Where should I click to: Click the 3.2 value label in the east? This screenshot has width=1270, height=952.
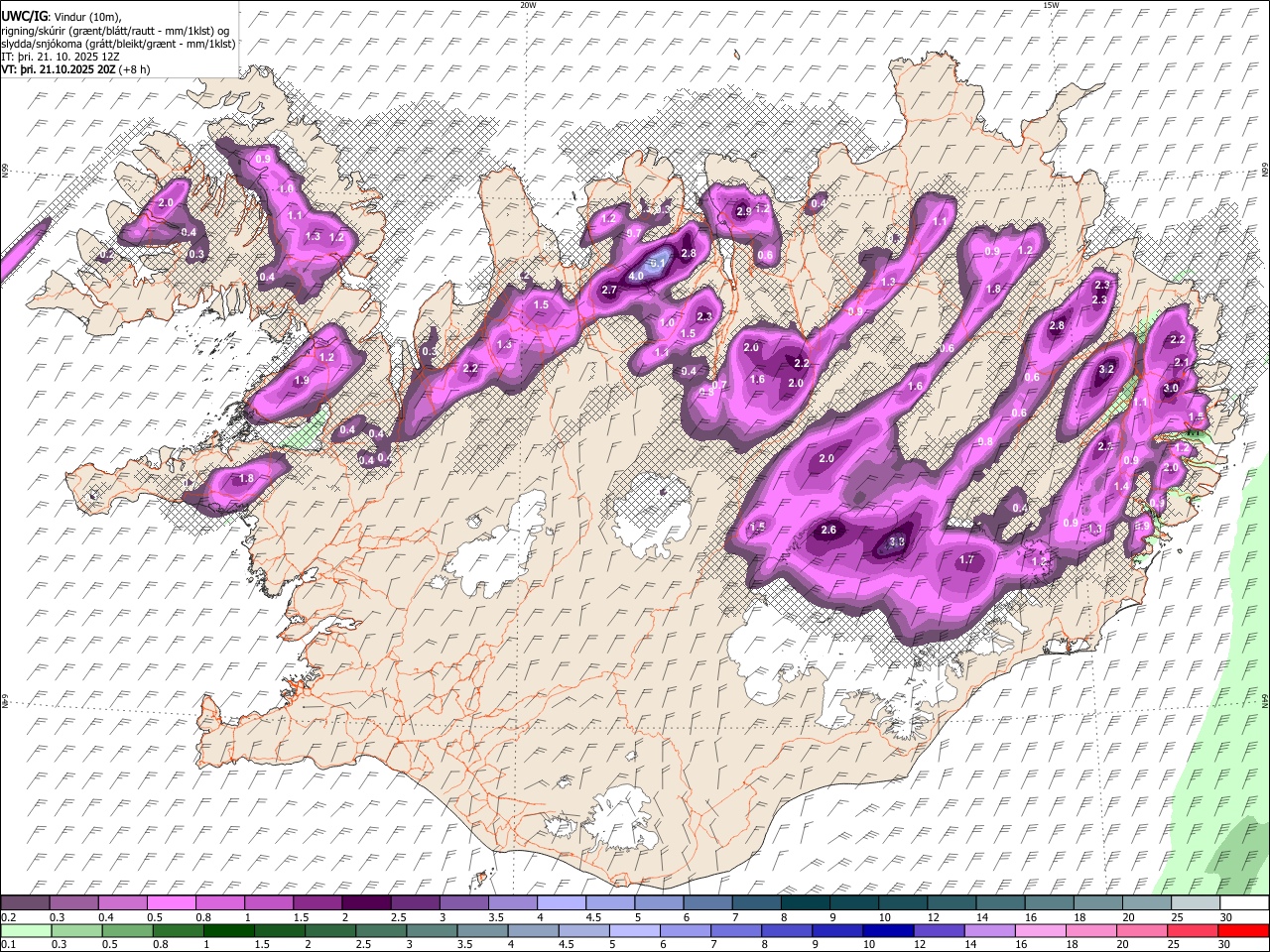(x=1108, y=369)
